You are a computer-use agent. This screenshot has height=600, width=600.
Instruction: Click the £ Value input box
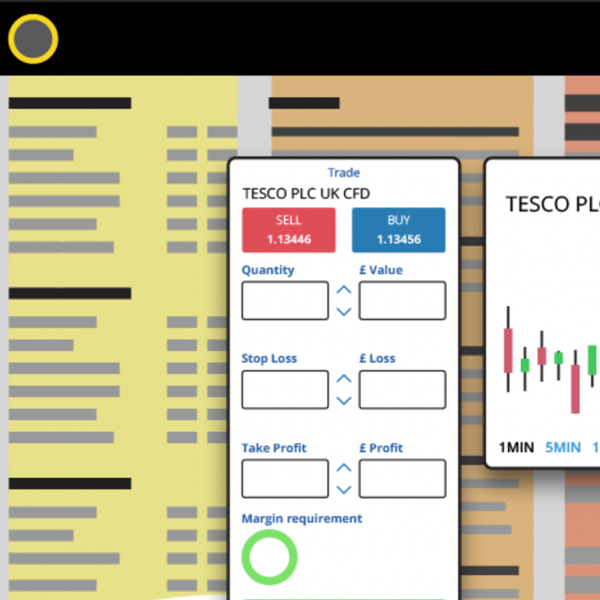(x=402, y=300)
